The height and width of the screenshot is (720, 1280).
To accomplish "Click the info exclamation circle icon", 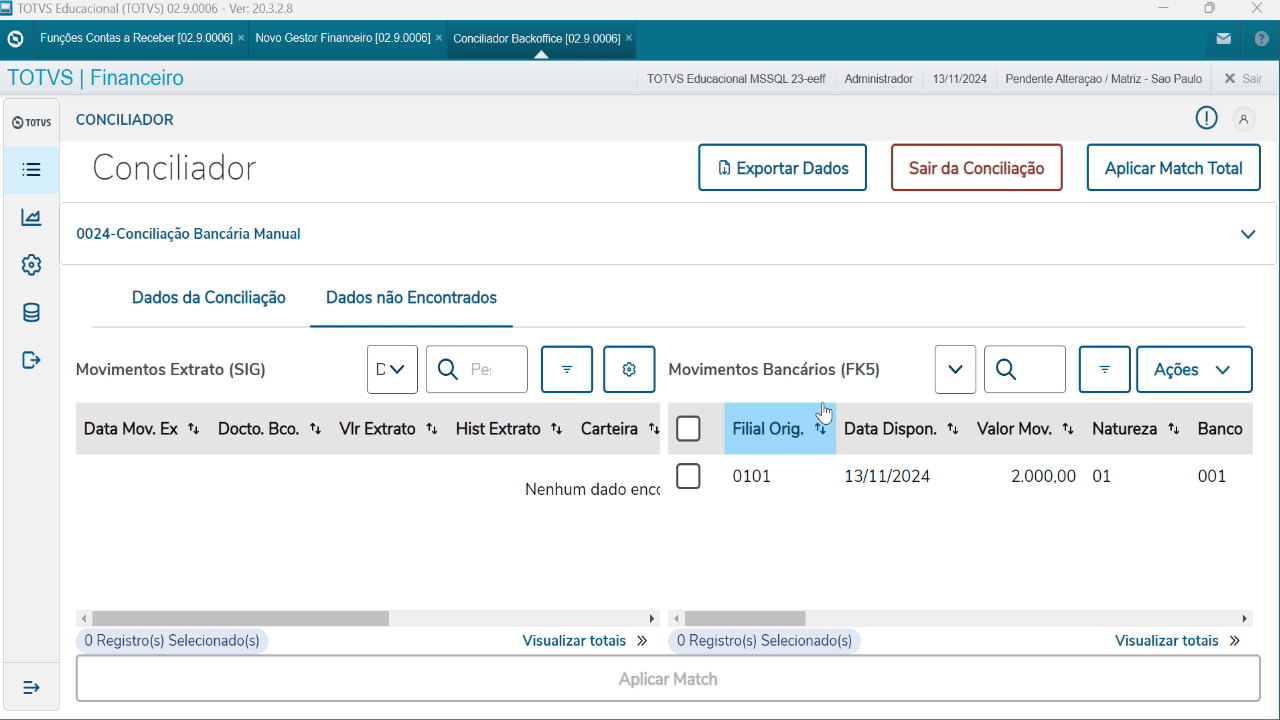I will [1207, 118].
